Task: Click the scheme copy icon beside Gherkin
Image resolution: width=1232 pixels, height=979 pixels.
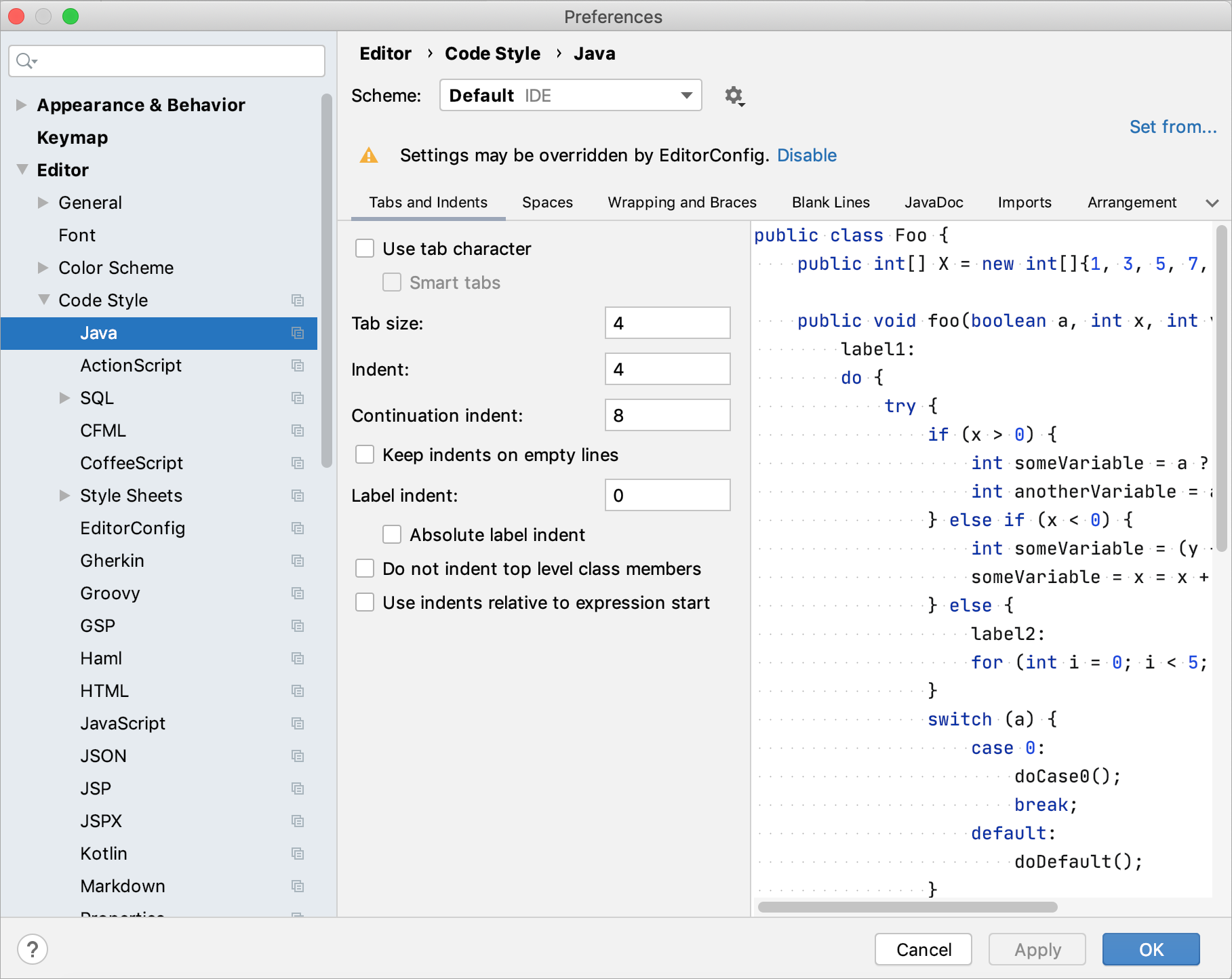Action: (298, 561)
